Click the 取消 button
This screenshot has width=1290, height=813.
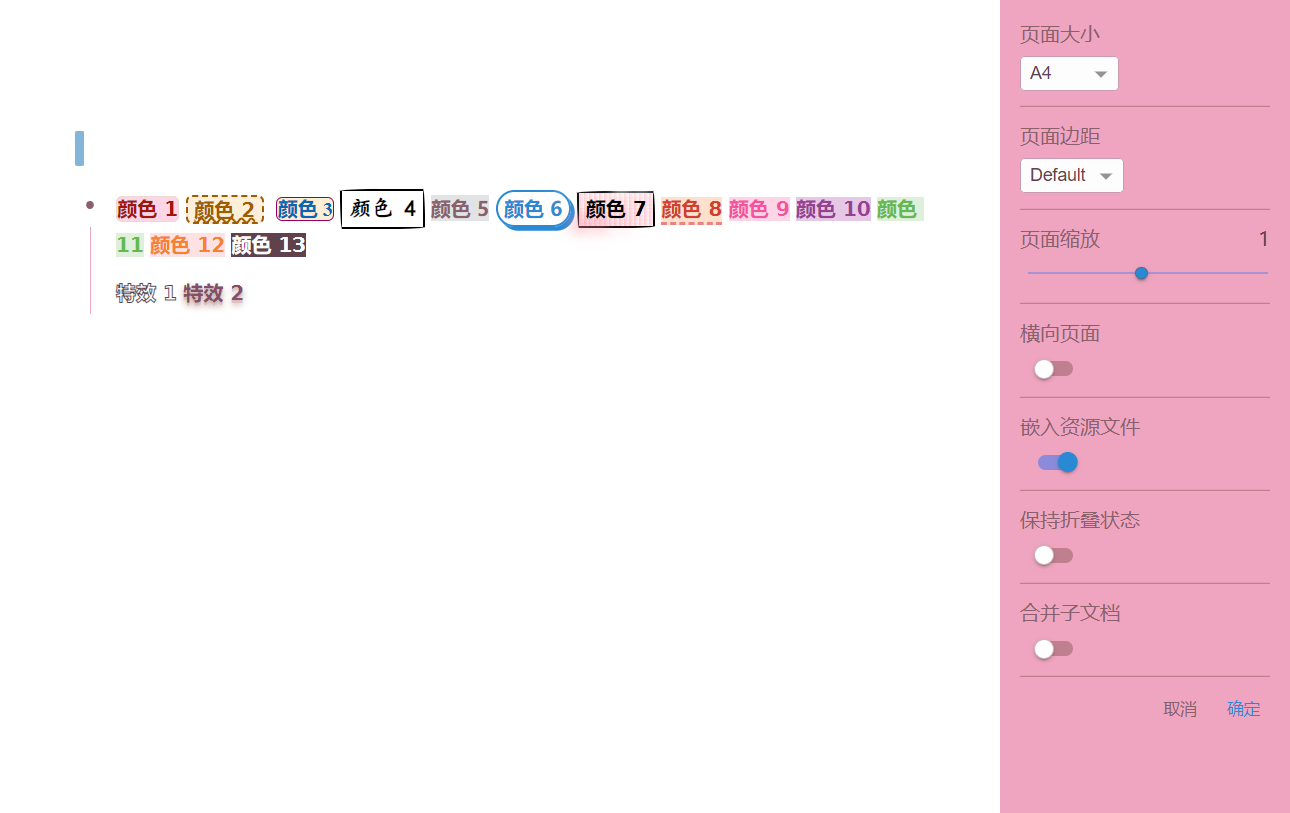(1180, 709)
